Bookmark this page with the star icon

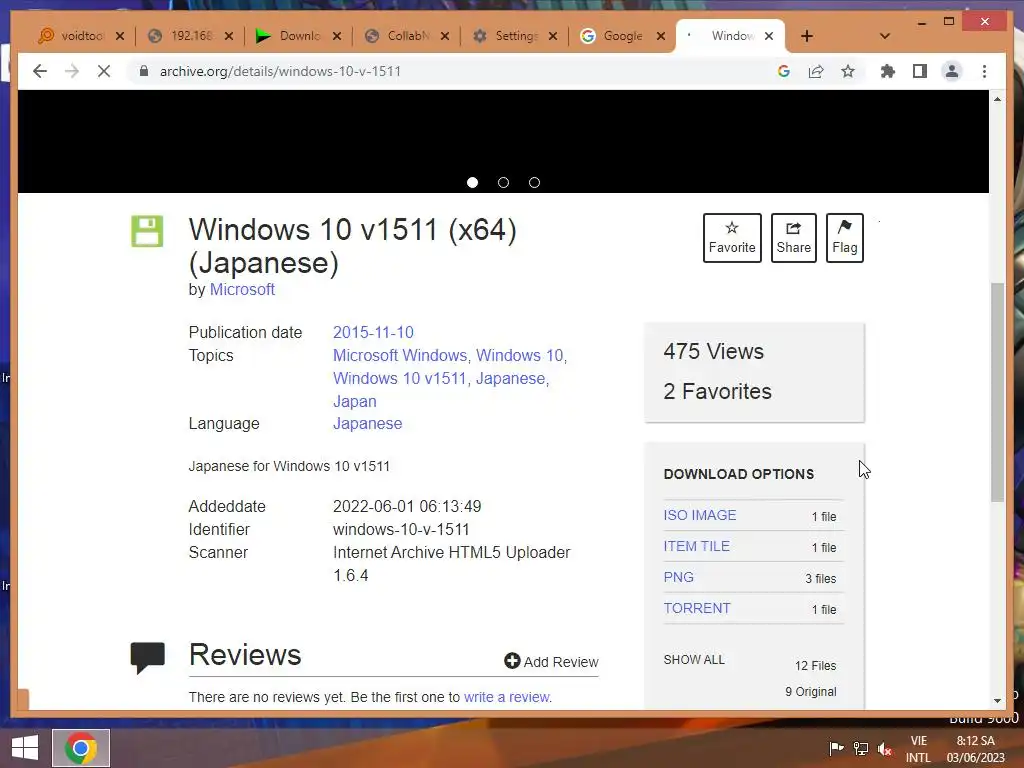click(x=848, y=71)
